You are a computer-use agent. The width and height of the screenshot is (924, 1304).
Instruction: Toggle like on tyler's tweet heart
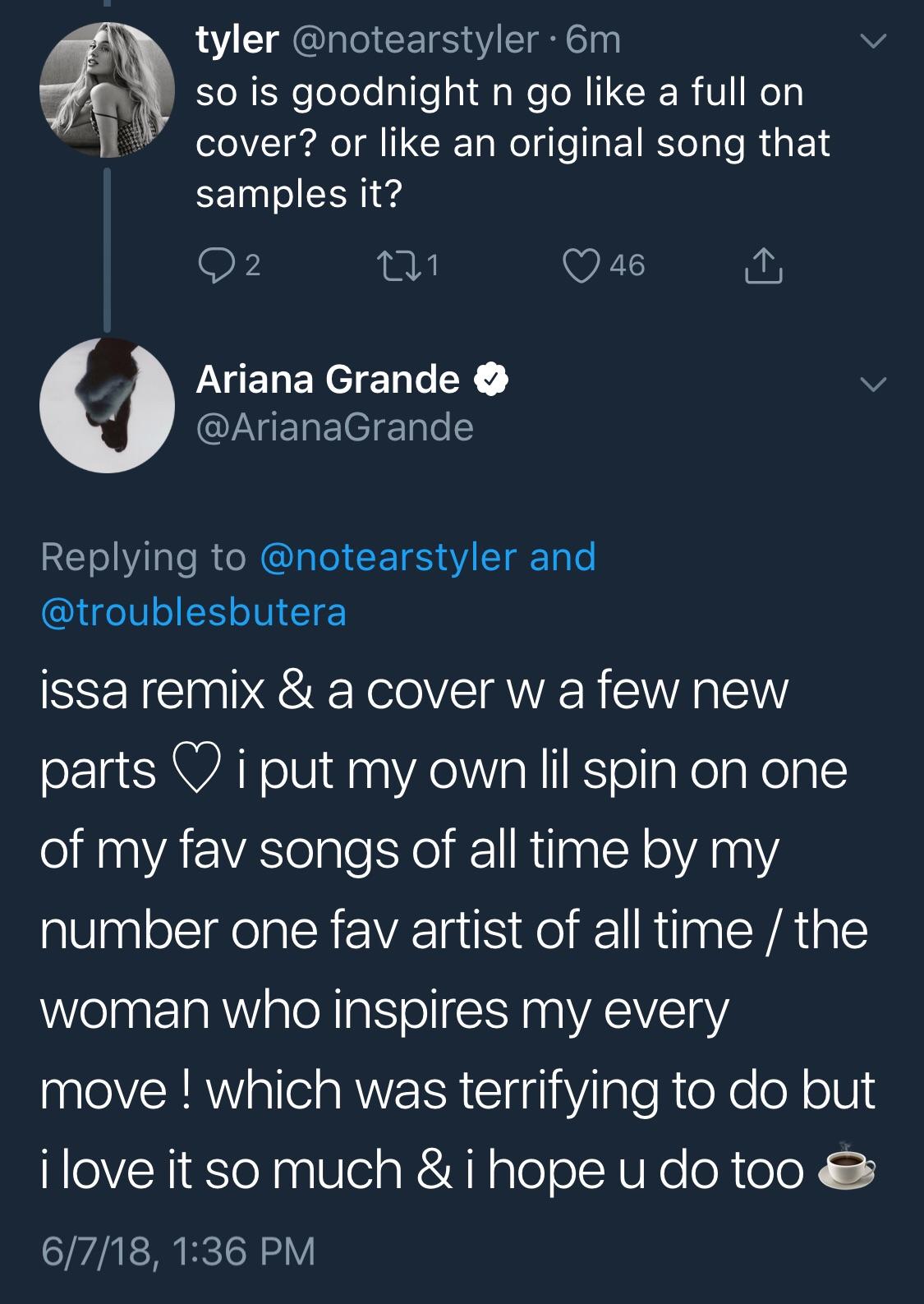pos(583,263)
